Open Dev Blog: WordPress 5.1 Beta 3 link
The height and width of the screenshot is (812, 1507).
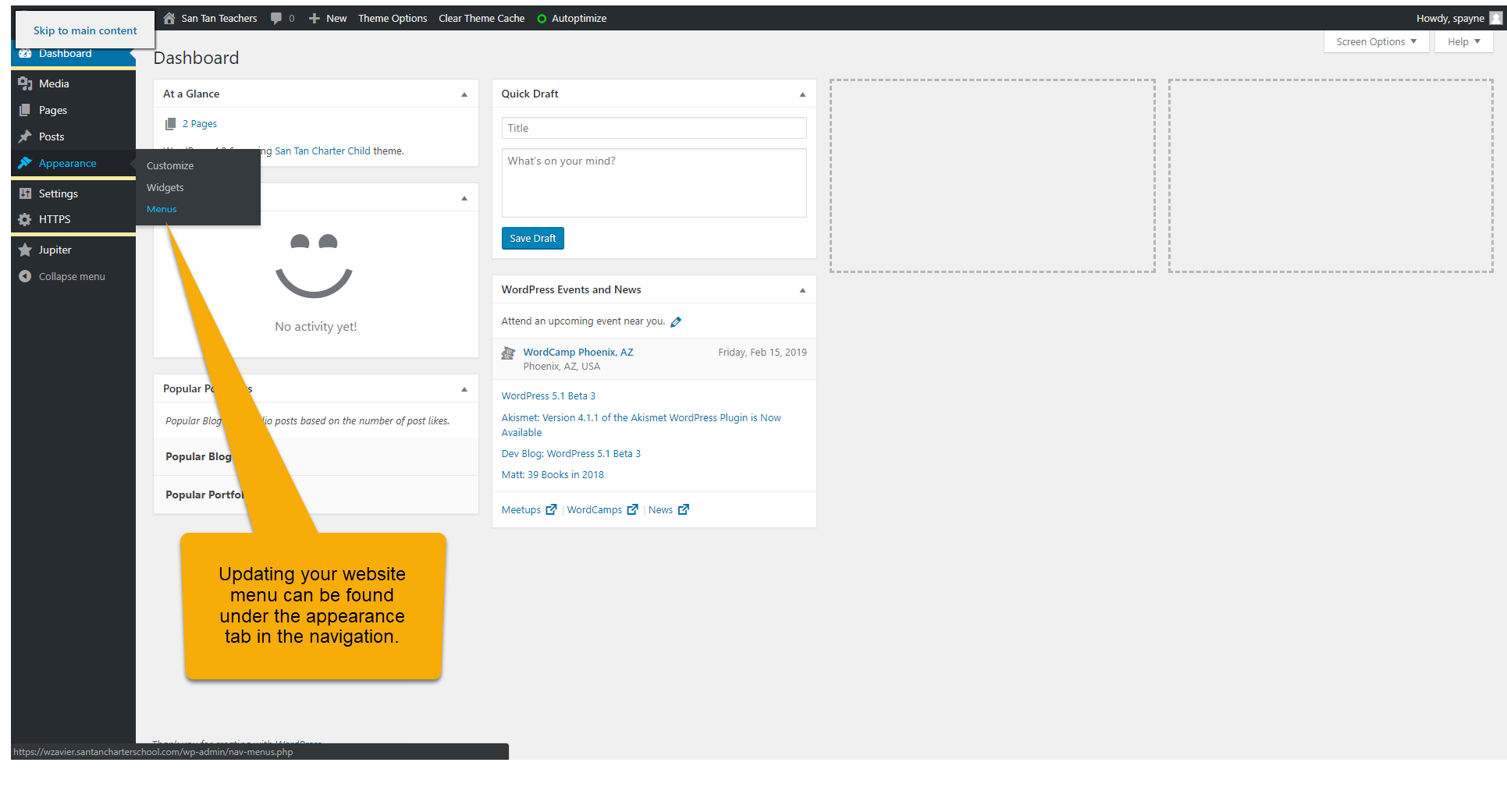point(571,454)
